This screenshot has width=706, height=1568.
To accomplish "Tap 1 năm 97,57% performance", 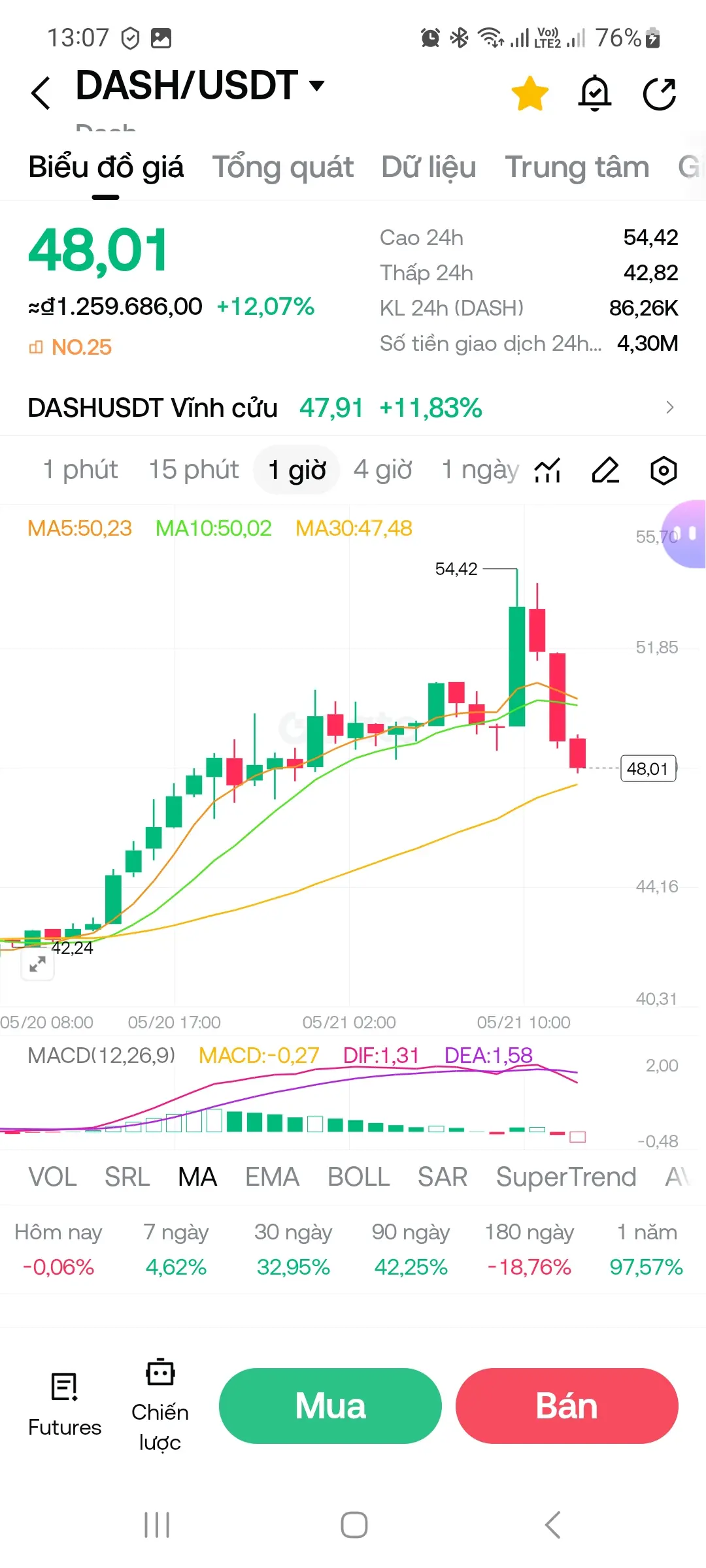I will tap(647, 1249).
